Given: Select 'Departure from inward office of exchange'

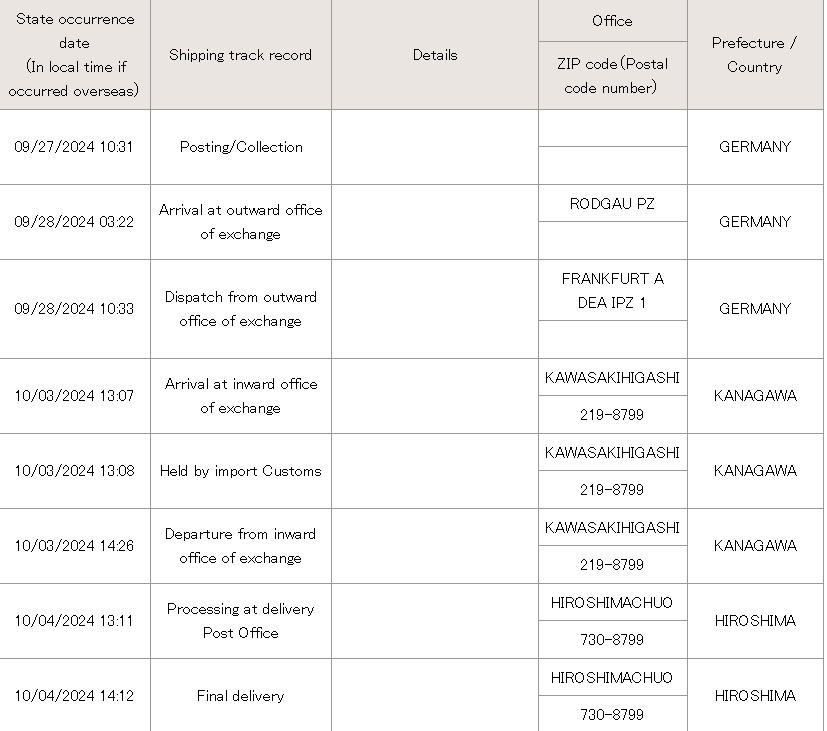Looking at the screenshot, I should (x=241, y=545).
